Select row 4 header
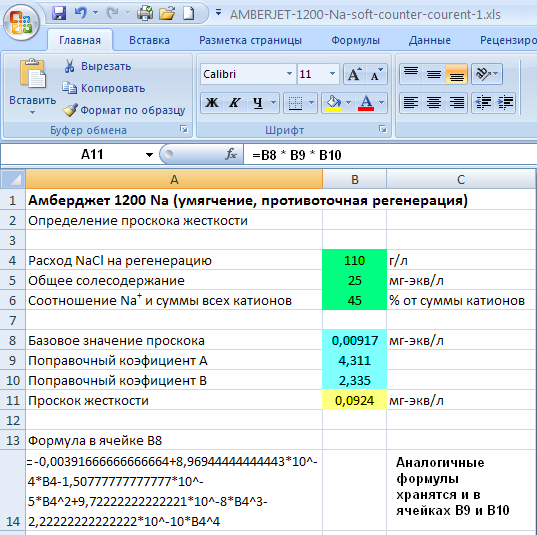Image resolution: width=537 pixels, height=535 pixels. point(13,260)
